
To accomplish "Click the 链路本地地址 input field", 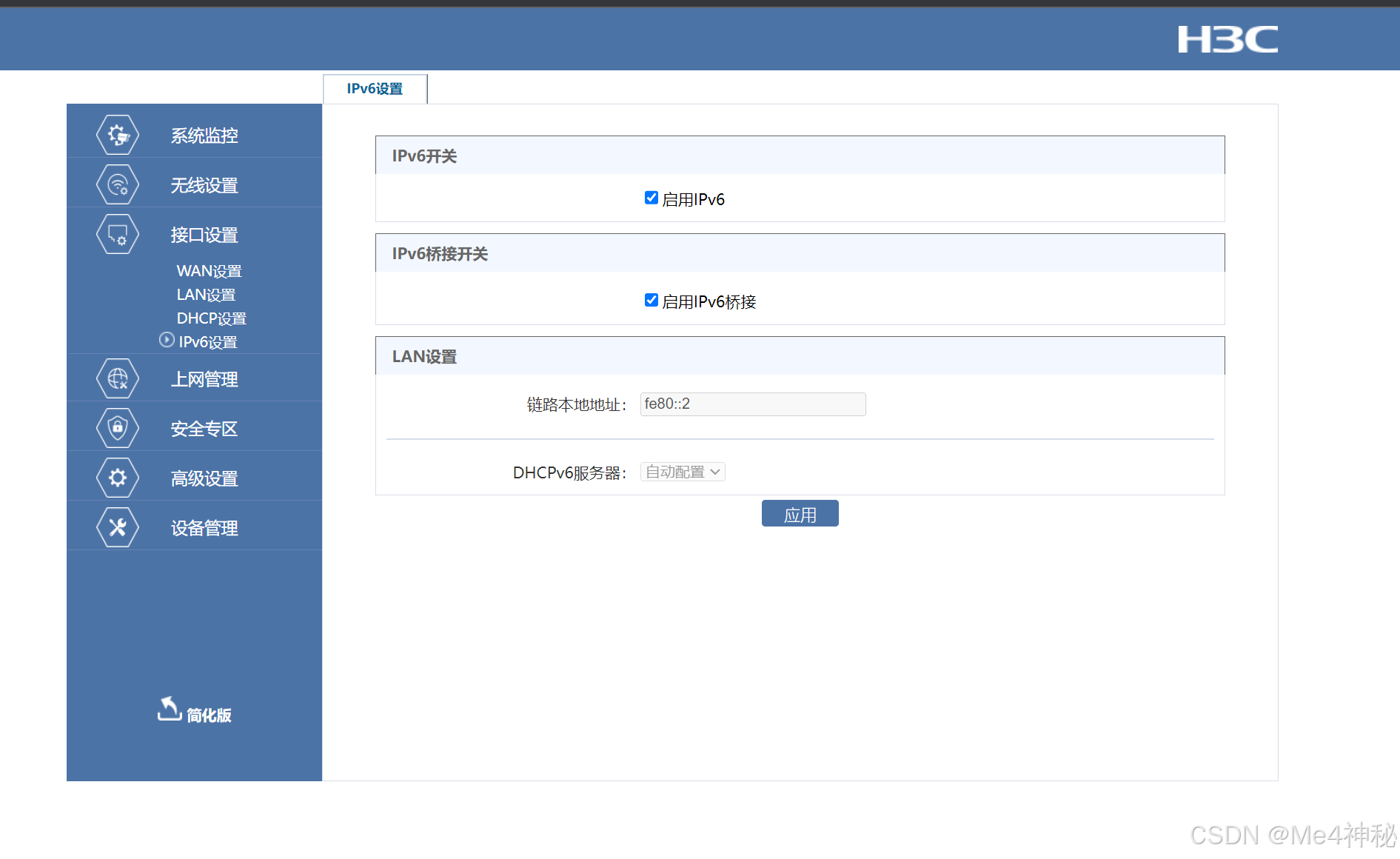I will click(x=753, y=404).
